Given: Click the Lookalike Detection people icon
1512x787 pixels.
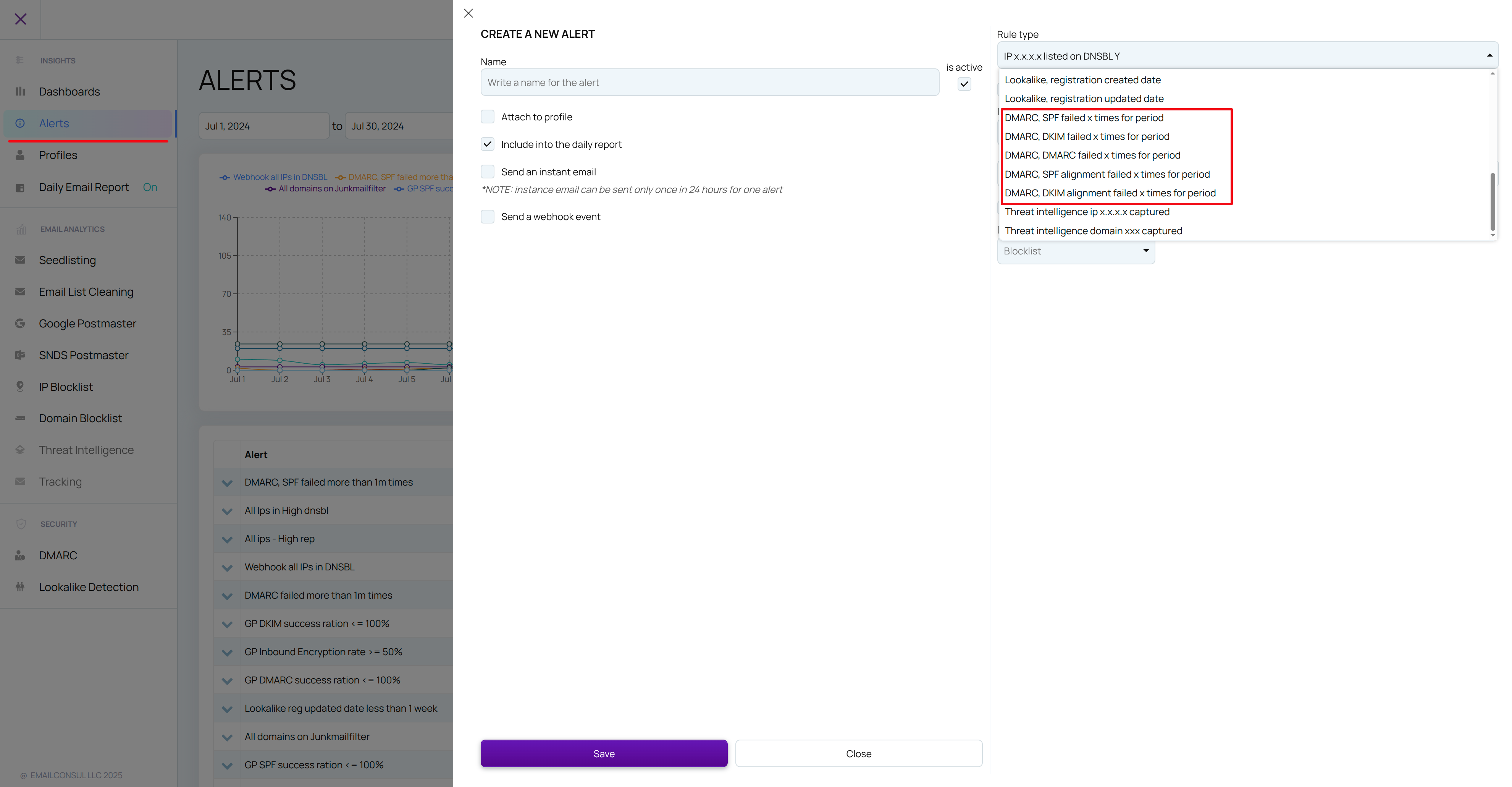Looking at the screenshot, I should (20, 587).
